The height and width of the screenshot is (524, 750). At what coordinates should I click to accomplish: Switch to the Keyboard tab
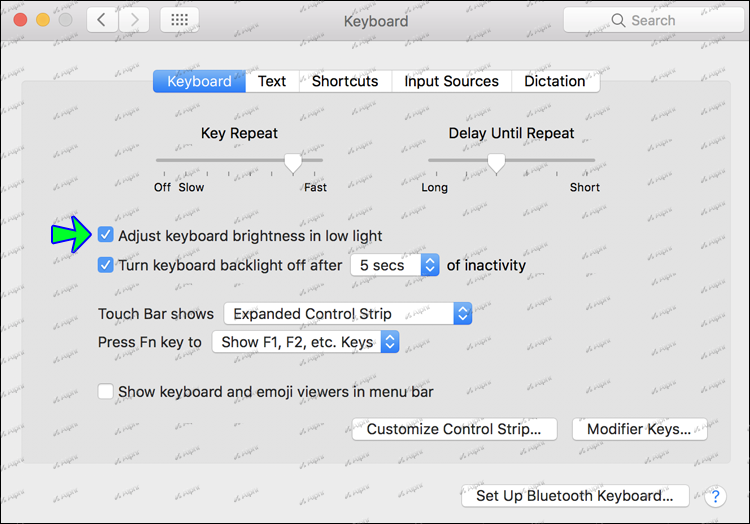[x=199, y=81]
